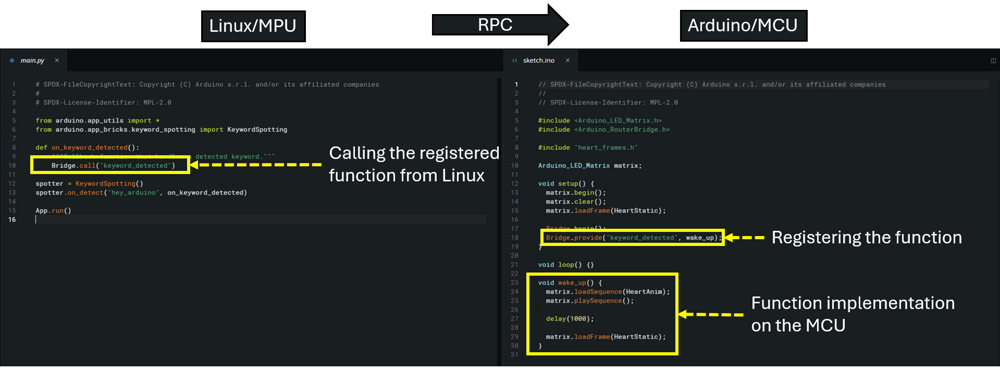Screen dimensions: 1000x378
Task: Click the 'void wake_up() {' line
Action: [x=570, y=282]
